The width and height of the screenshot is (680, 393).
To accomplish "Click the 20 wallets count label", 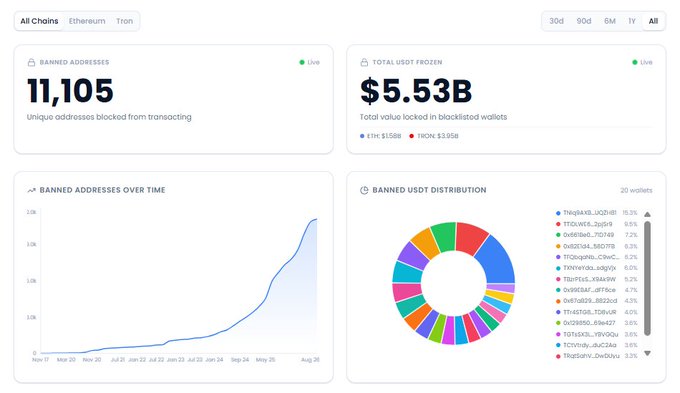I will click(636, 190).
